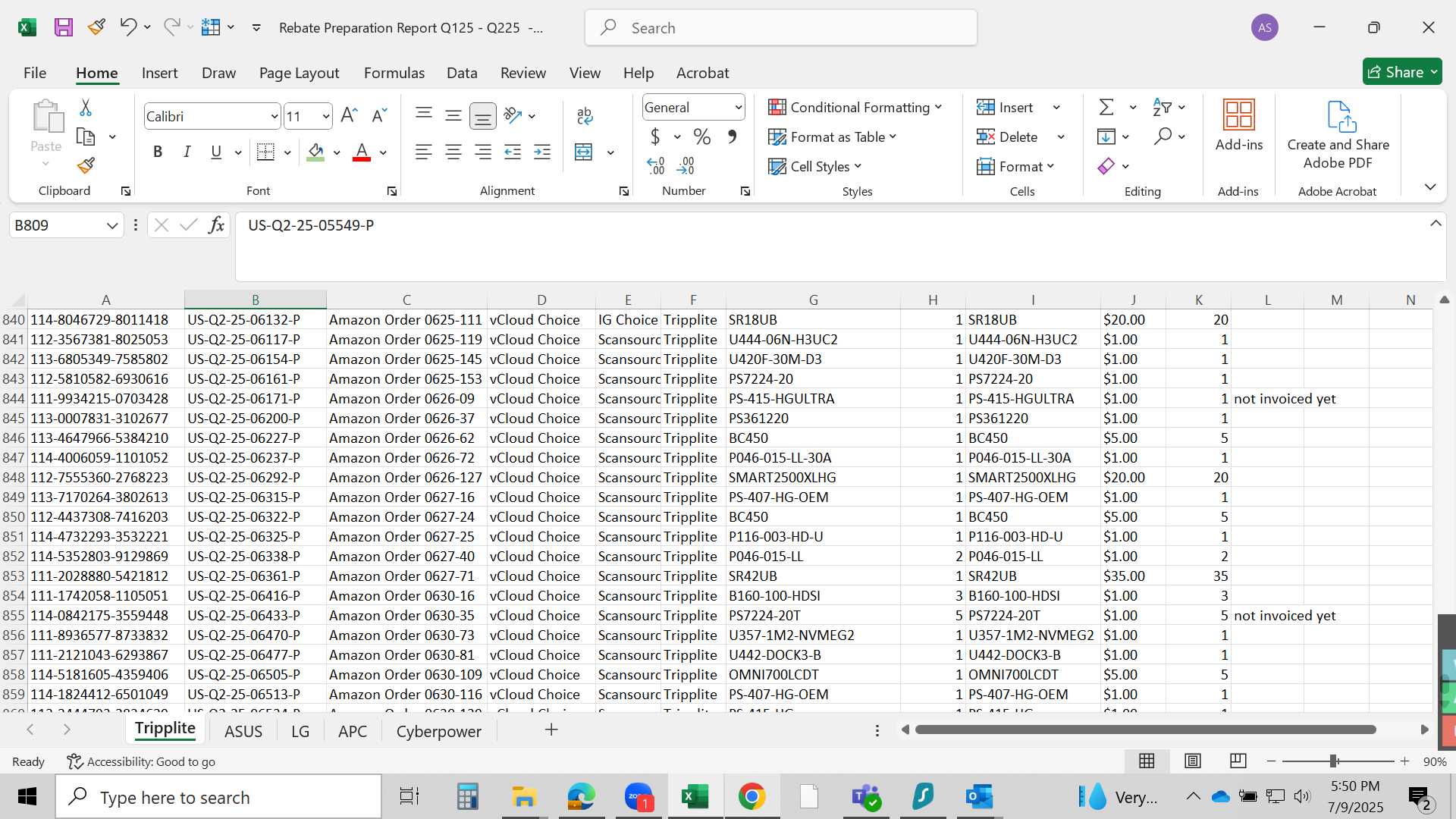The width and height of the screenshot is (1456, 819).
Task: Switch to the ASUS sheet tab
Action: coord(243,731)
